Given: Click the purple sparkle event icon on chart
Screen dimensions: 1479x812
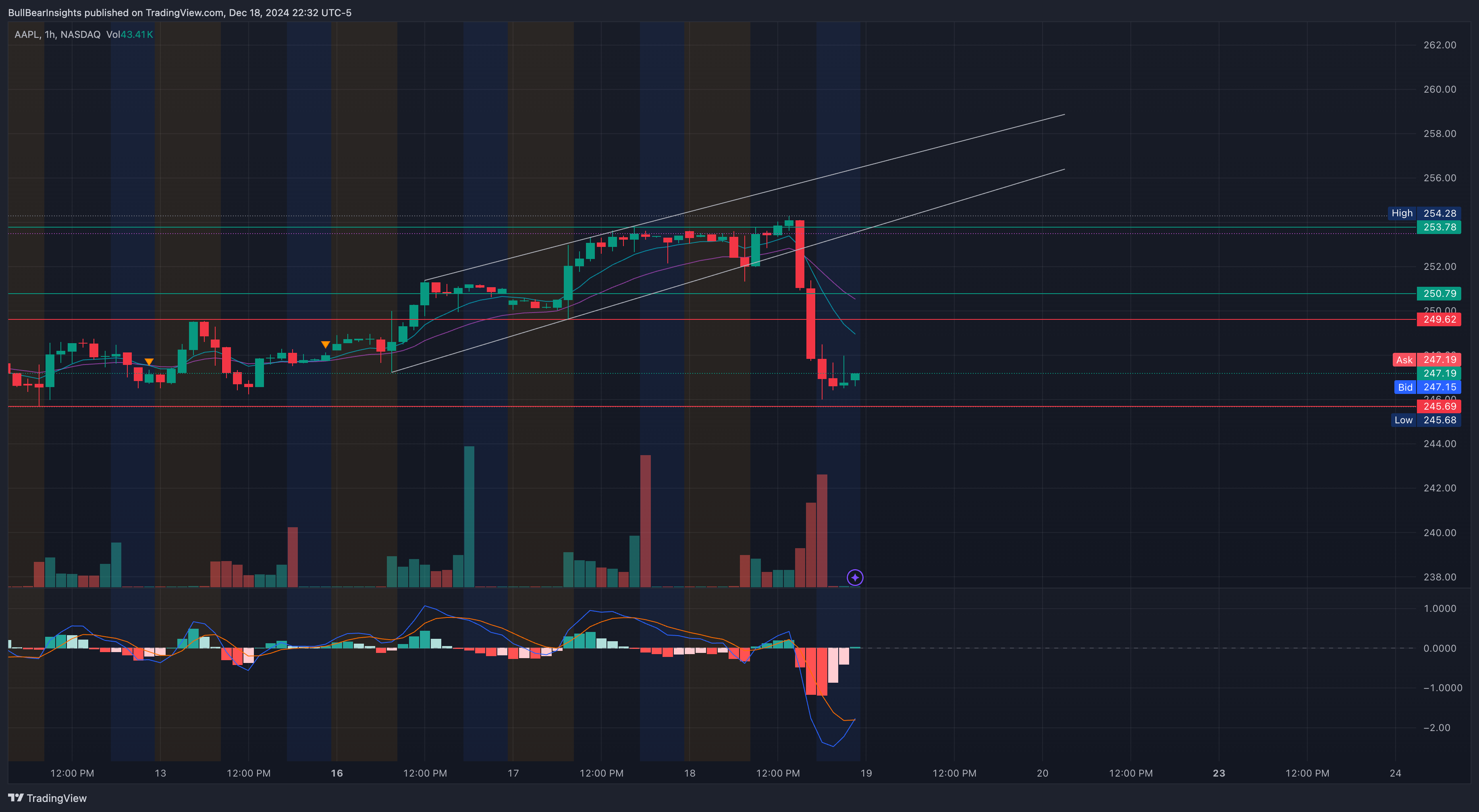Looking at the screenshot, I should (x=855, y=577).
